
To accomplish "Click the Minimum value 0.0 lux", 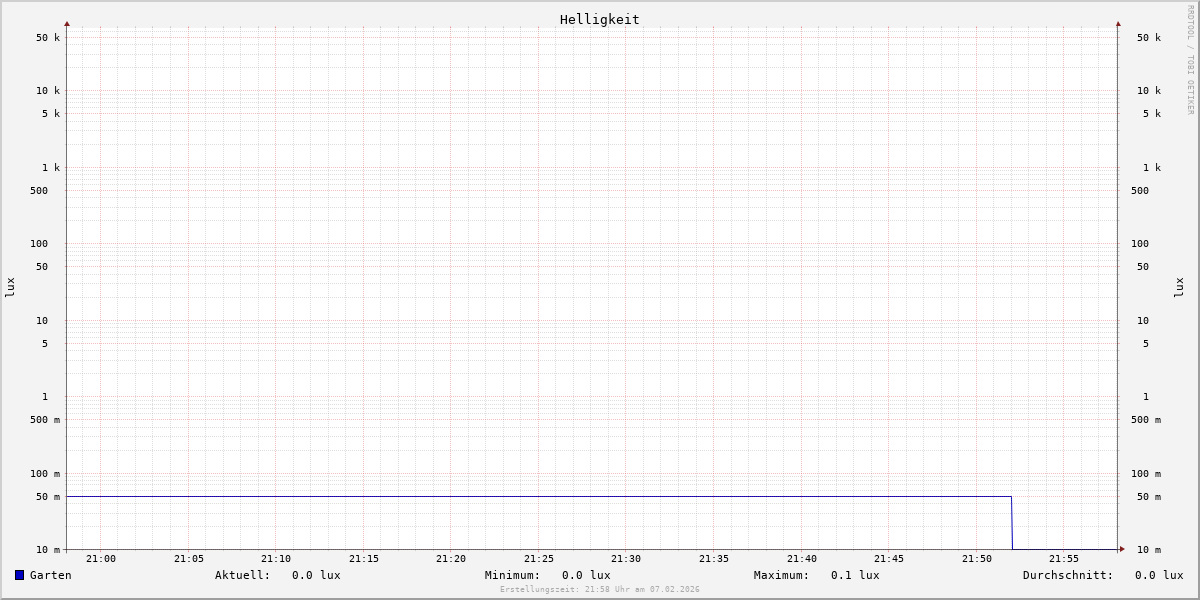I will coord(585,575).
